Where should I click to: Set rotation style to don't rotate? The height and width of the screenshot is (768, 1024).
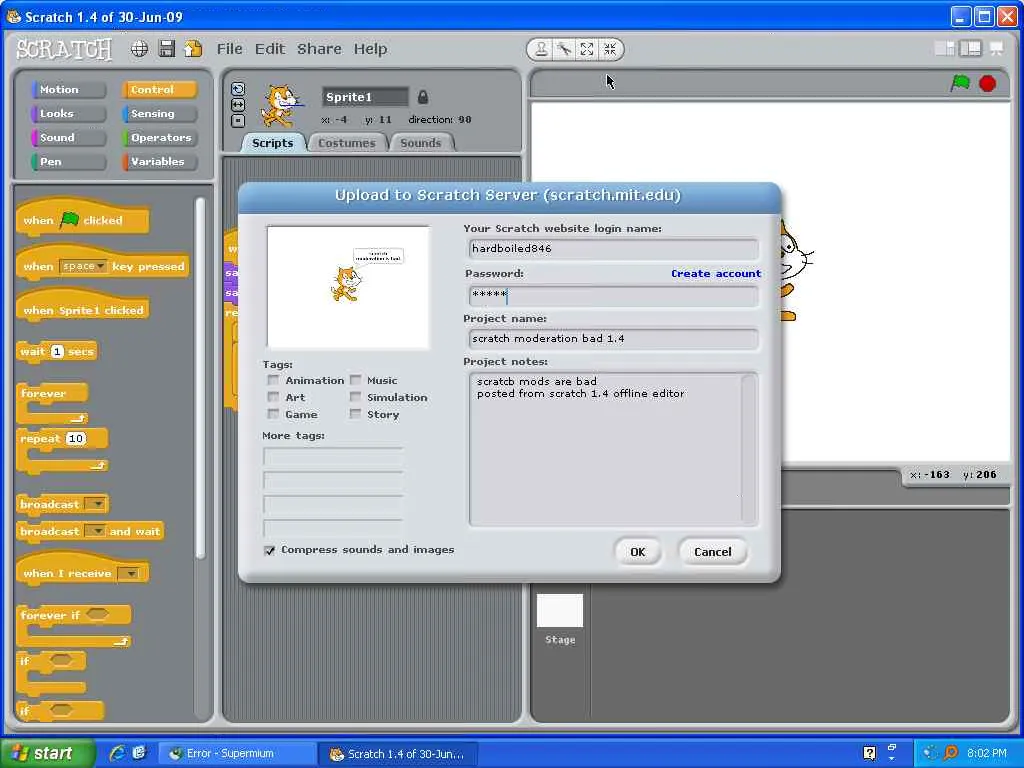click(238, 120)
